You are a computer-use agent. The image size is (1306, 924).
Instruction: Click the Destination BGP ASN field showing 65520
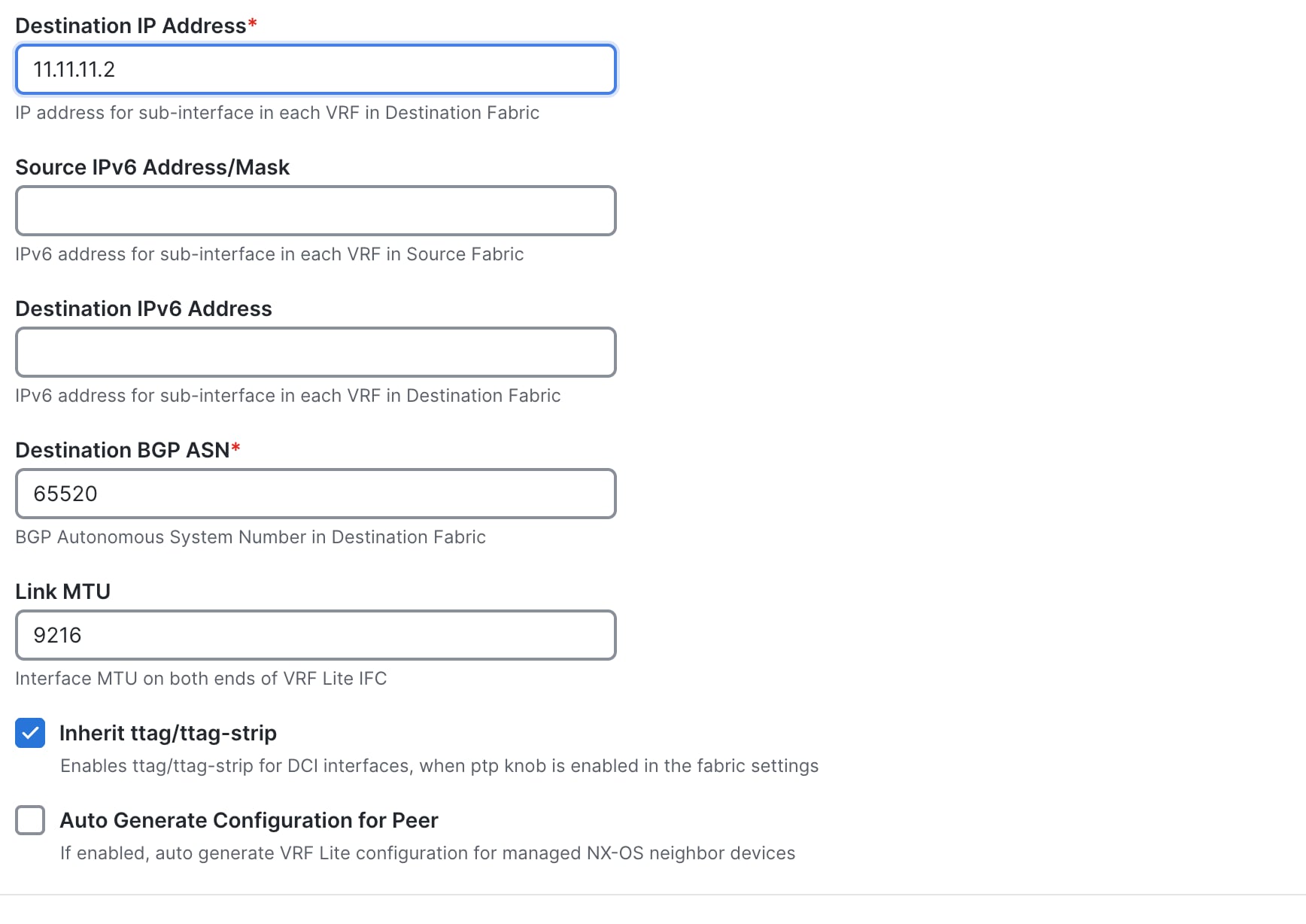pos(316,494)
